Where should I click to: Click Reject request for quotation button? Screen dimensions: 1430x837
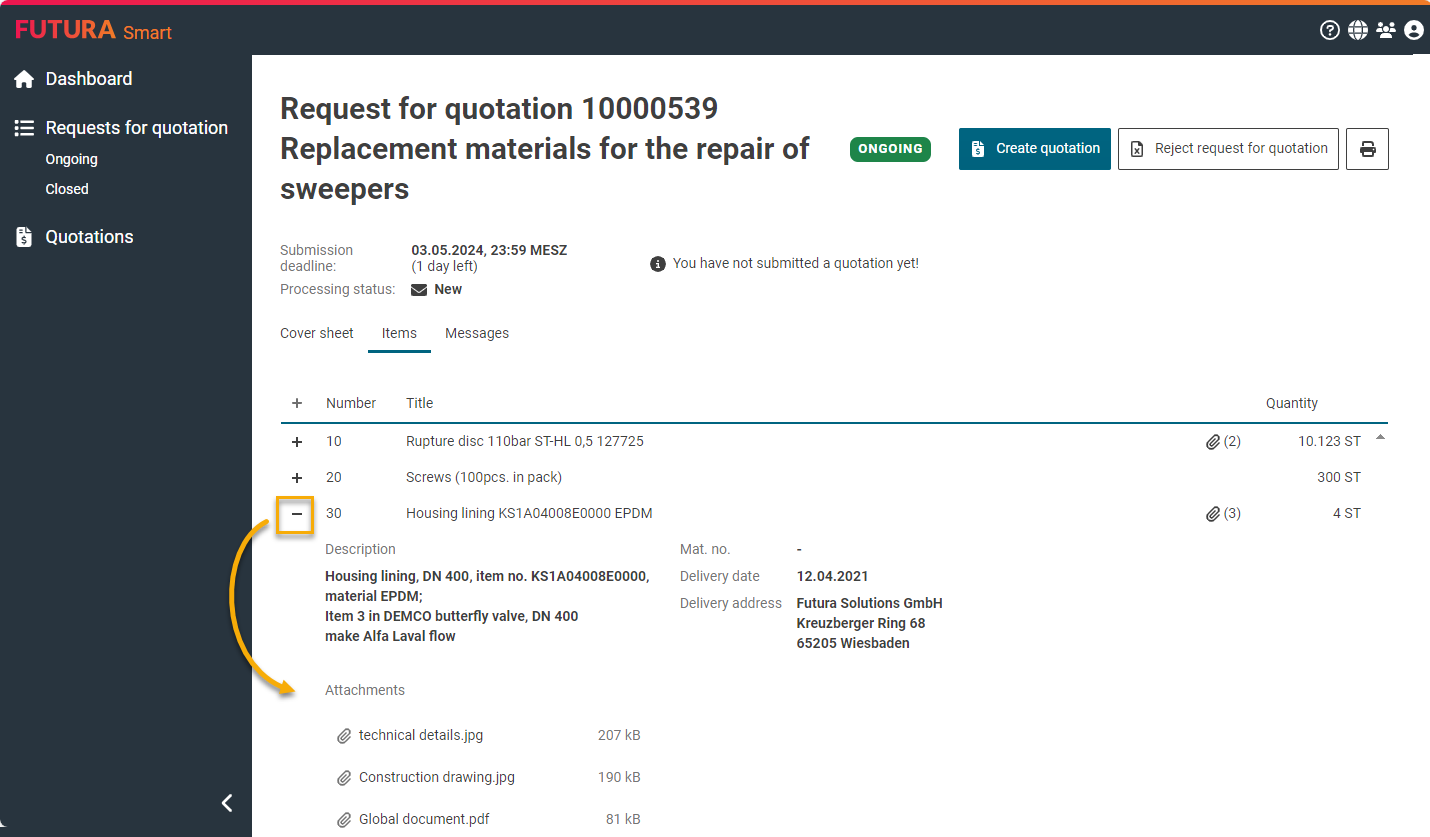click(x=1227, y=149)
